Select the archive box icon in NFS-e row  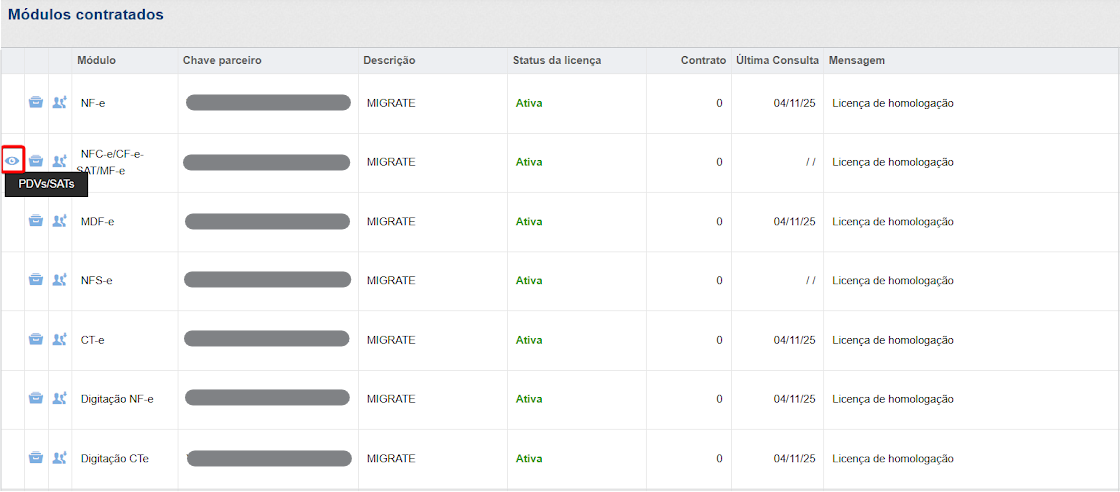tap(36, 280)
